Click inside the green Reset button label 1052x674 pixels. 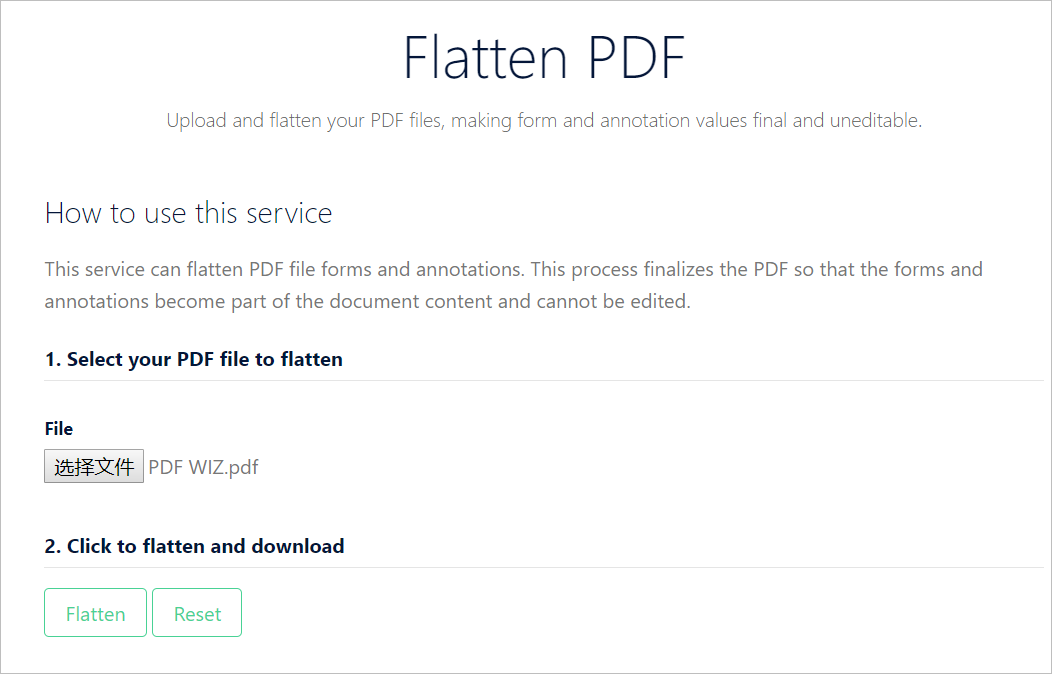(197, 612)
